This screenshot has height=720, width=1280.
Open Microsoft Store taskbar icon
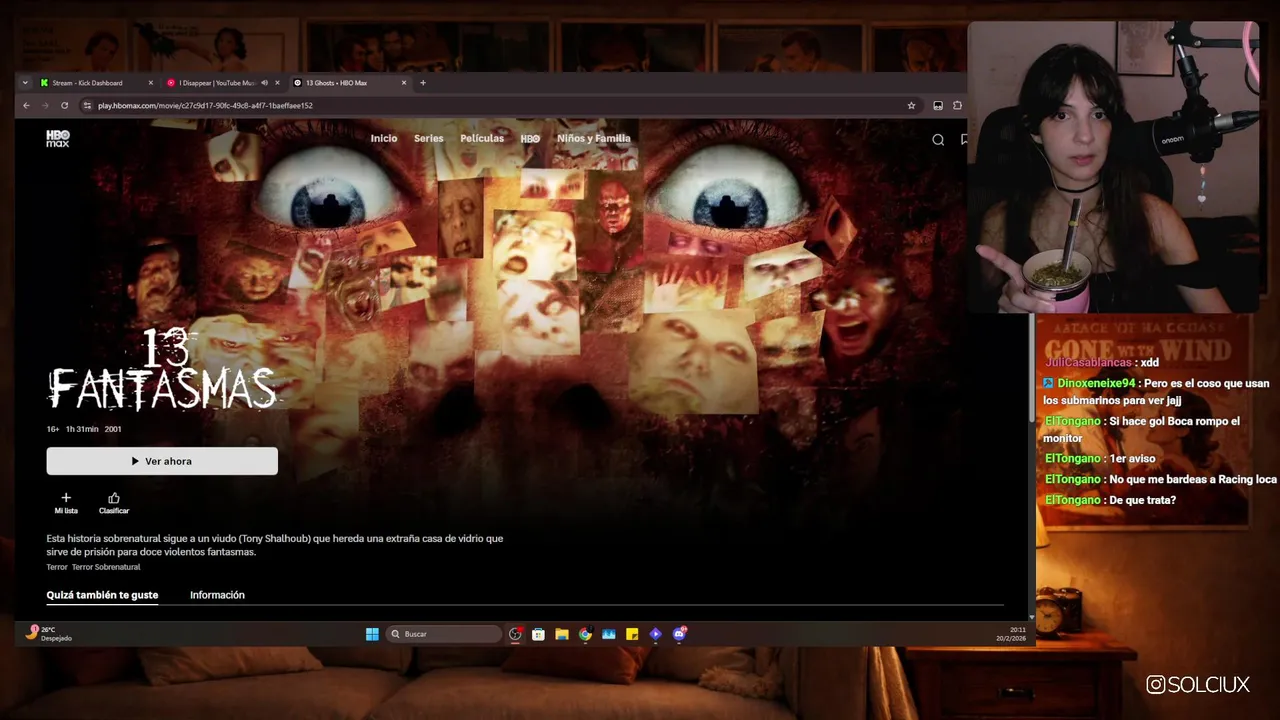(x=538, y=634)
